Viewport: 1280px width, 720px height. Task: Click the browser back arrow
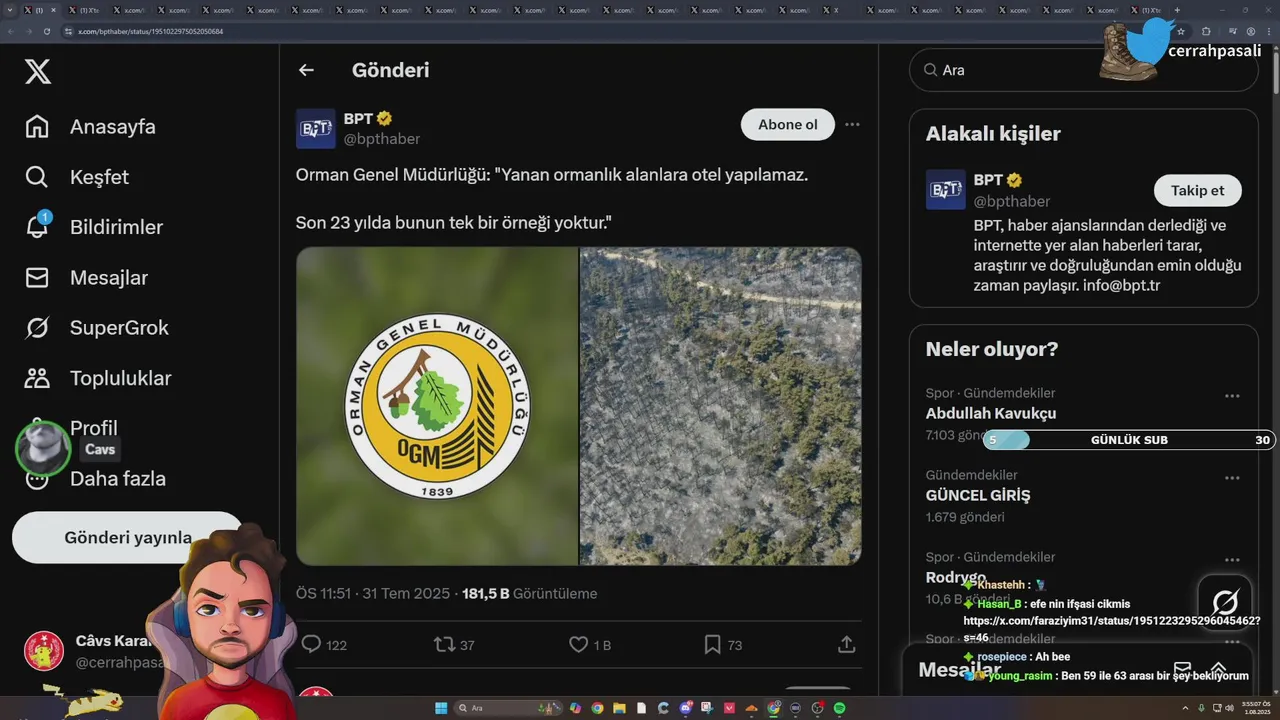pos(11,31)
